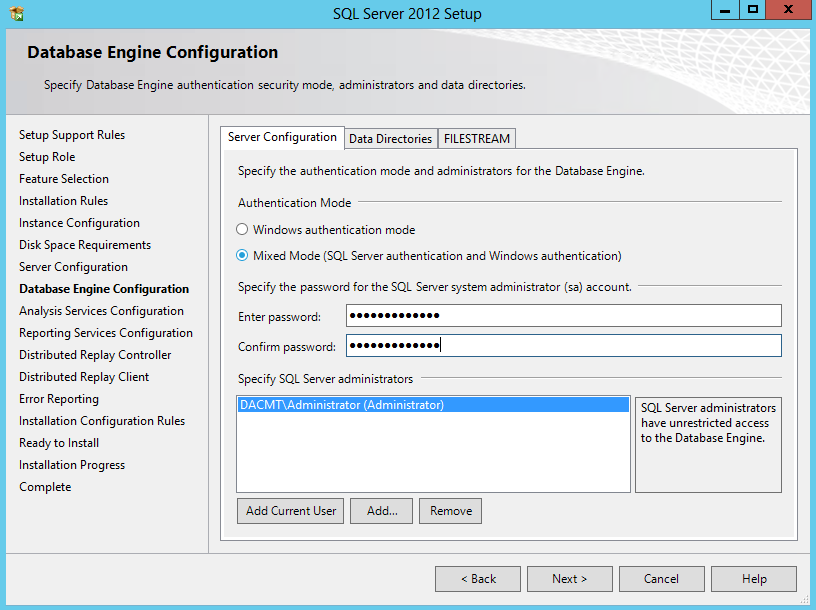Click the Add Current User button
The height and width of the screenshot is (610, 816).
[290, 511]
